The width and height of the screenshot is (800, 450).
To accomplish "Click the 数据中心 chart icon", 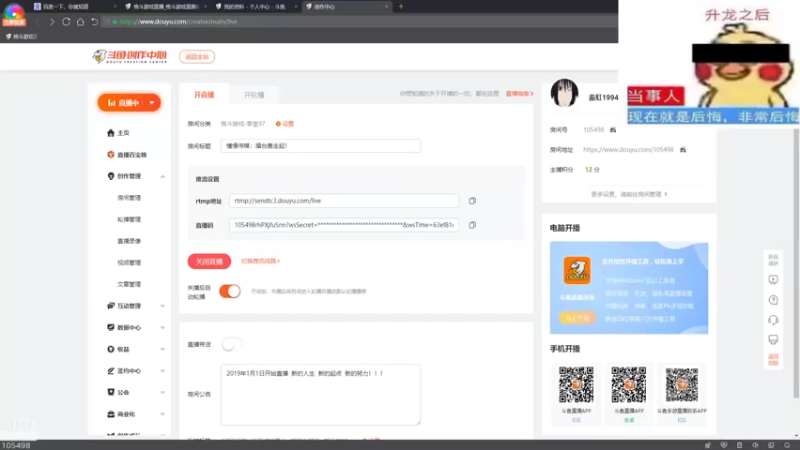I will 111,328.
